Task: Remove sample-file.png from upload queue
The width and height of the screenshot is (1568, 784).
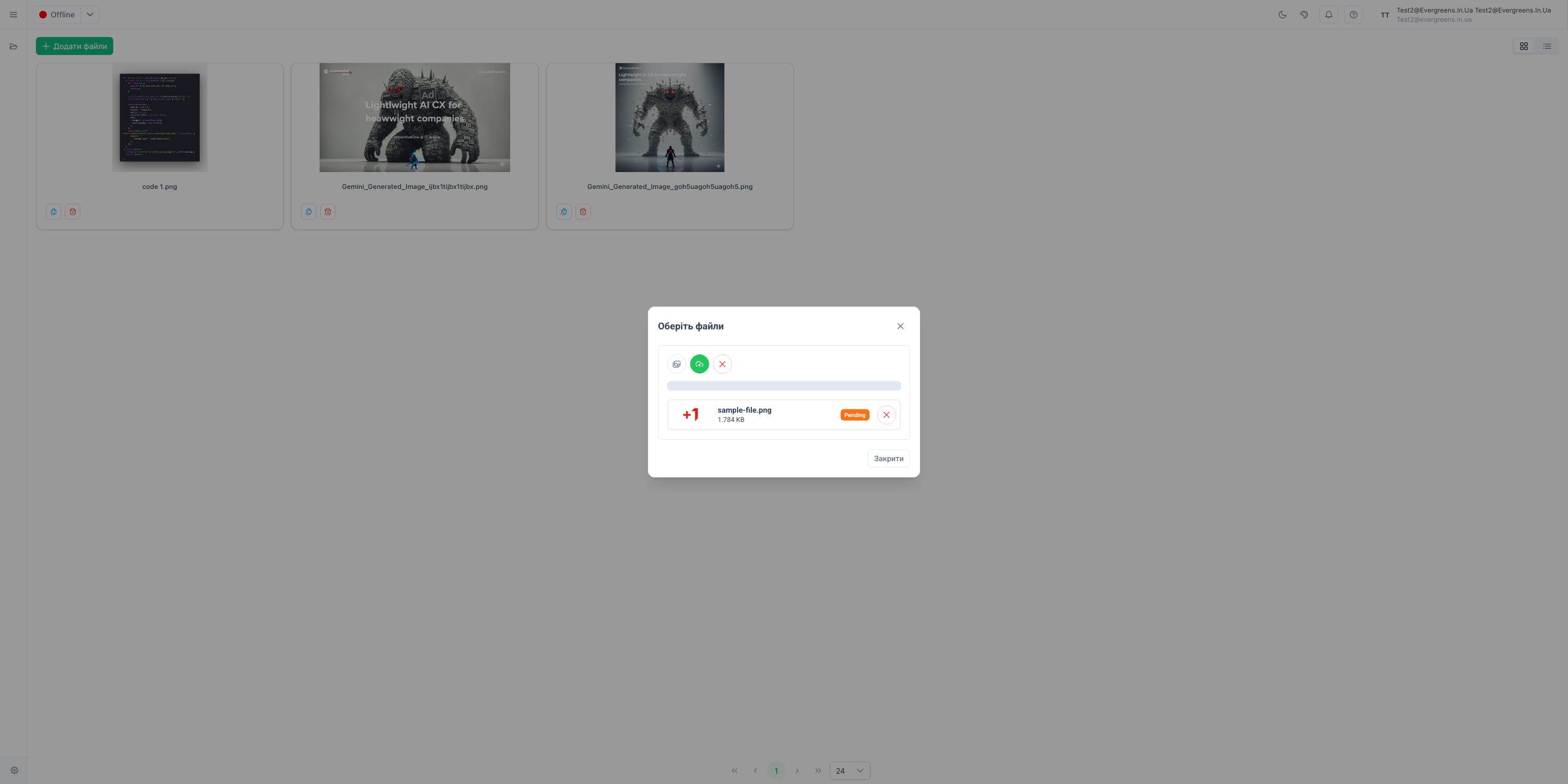Action: coord(886,414)
